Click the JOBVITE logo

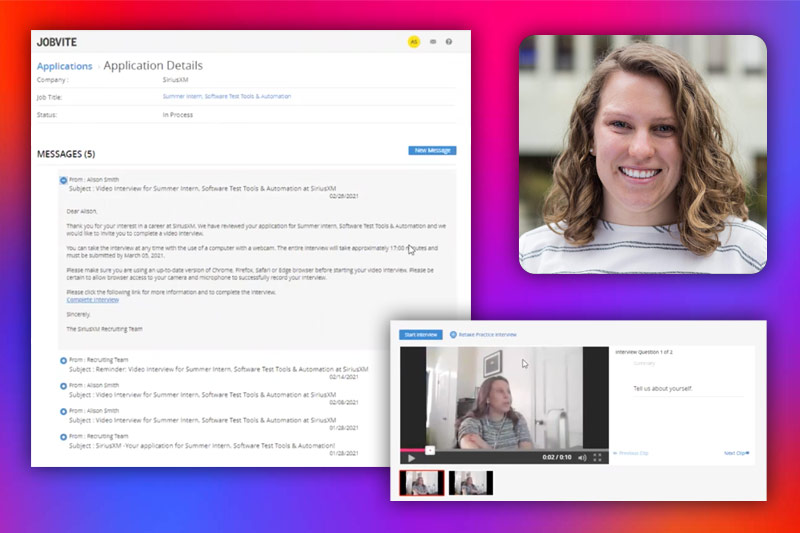[x=57, y=42]
